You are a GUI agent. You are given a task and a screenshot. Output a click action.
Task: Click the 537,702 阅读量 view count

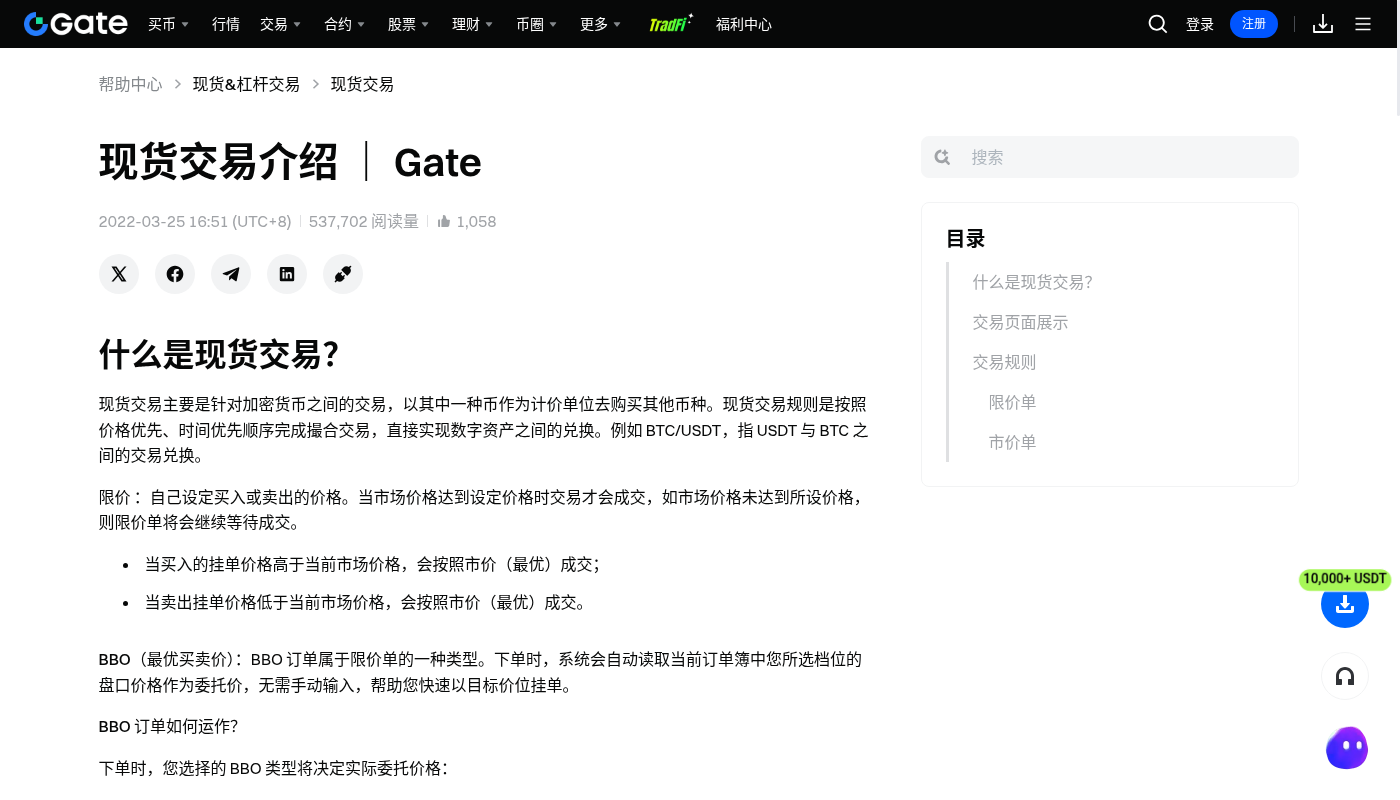(364, 221)
